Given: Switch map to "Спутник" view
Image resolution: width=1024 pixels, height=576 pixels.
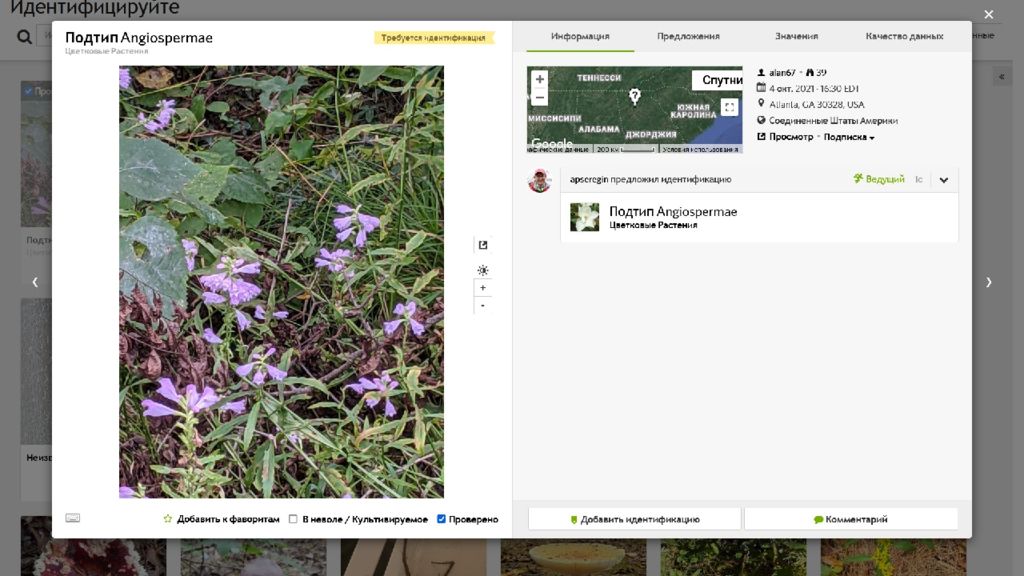Looking at the screenshot, I should point(718,80).
